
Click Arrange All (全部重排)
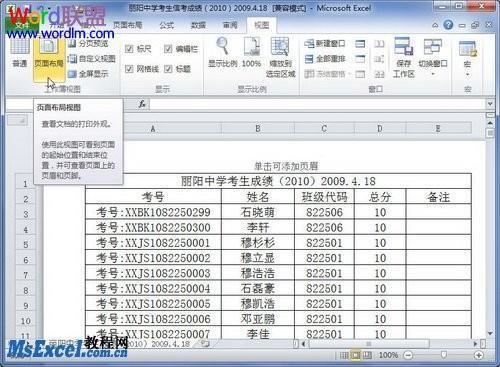[x=325, y=59]
